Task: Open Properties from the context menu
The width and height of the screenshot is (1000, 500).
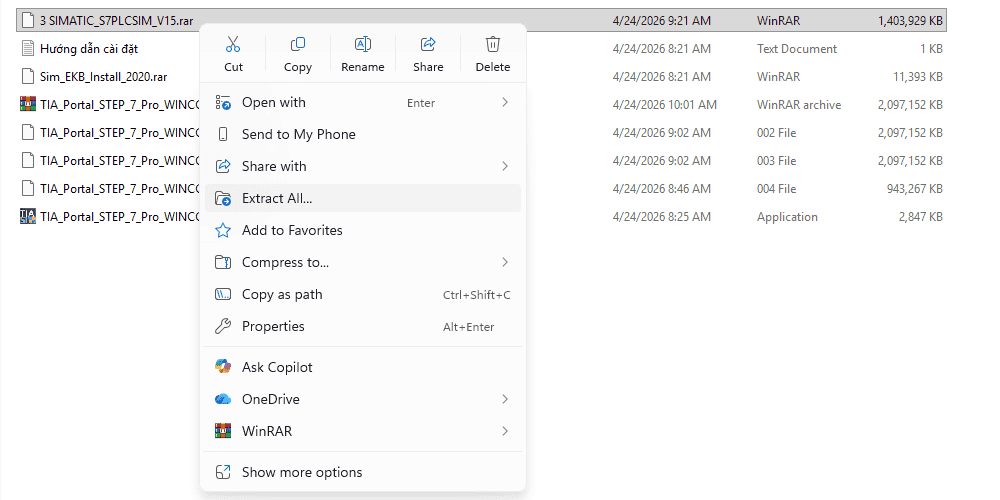Action: click(273, 326)
